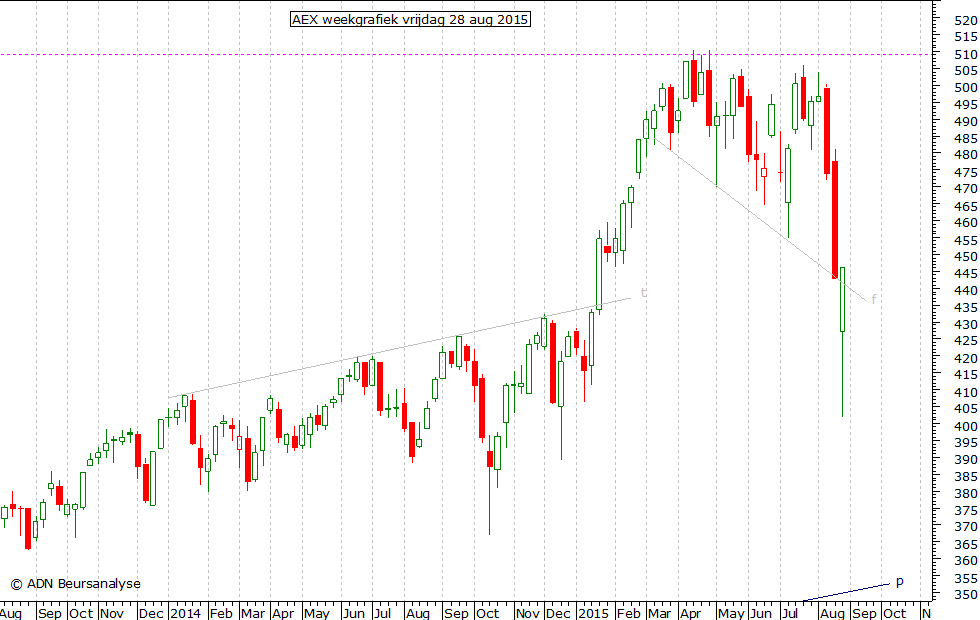Click the 390 price axis label
Image resolution: width=980 pixels, height=620 pixels.
pos(966,459)
